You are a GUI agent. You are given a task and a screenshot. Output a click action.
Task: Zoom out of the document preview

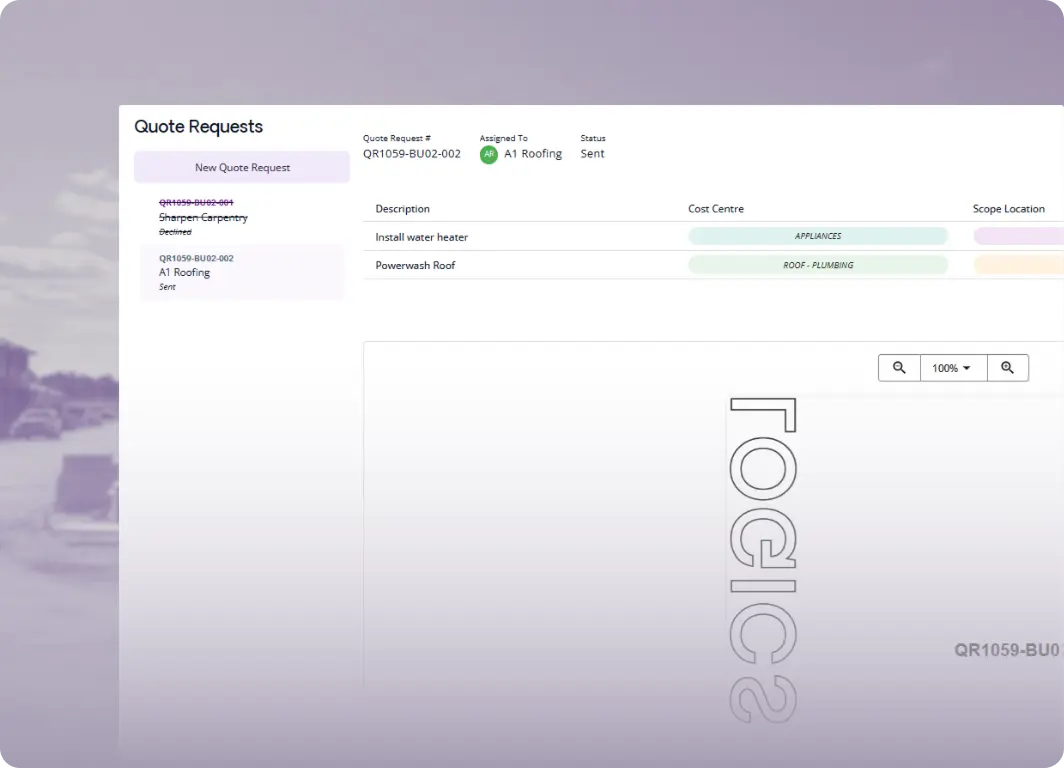pos(899,368)
